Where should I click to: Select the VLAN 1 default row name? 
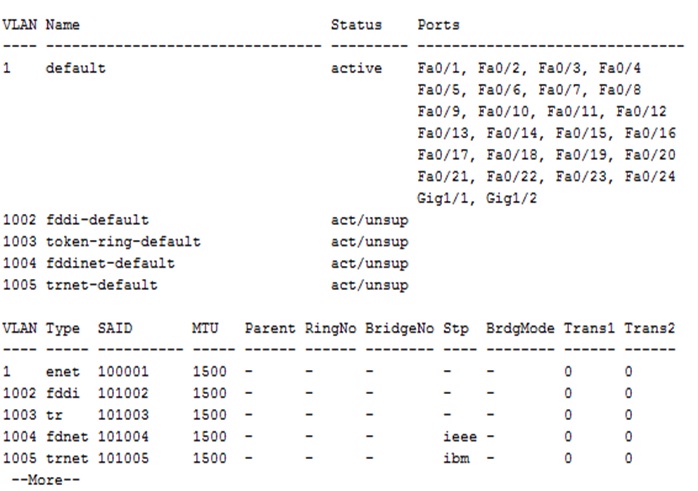tap(76, 68)
